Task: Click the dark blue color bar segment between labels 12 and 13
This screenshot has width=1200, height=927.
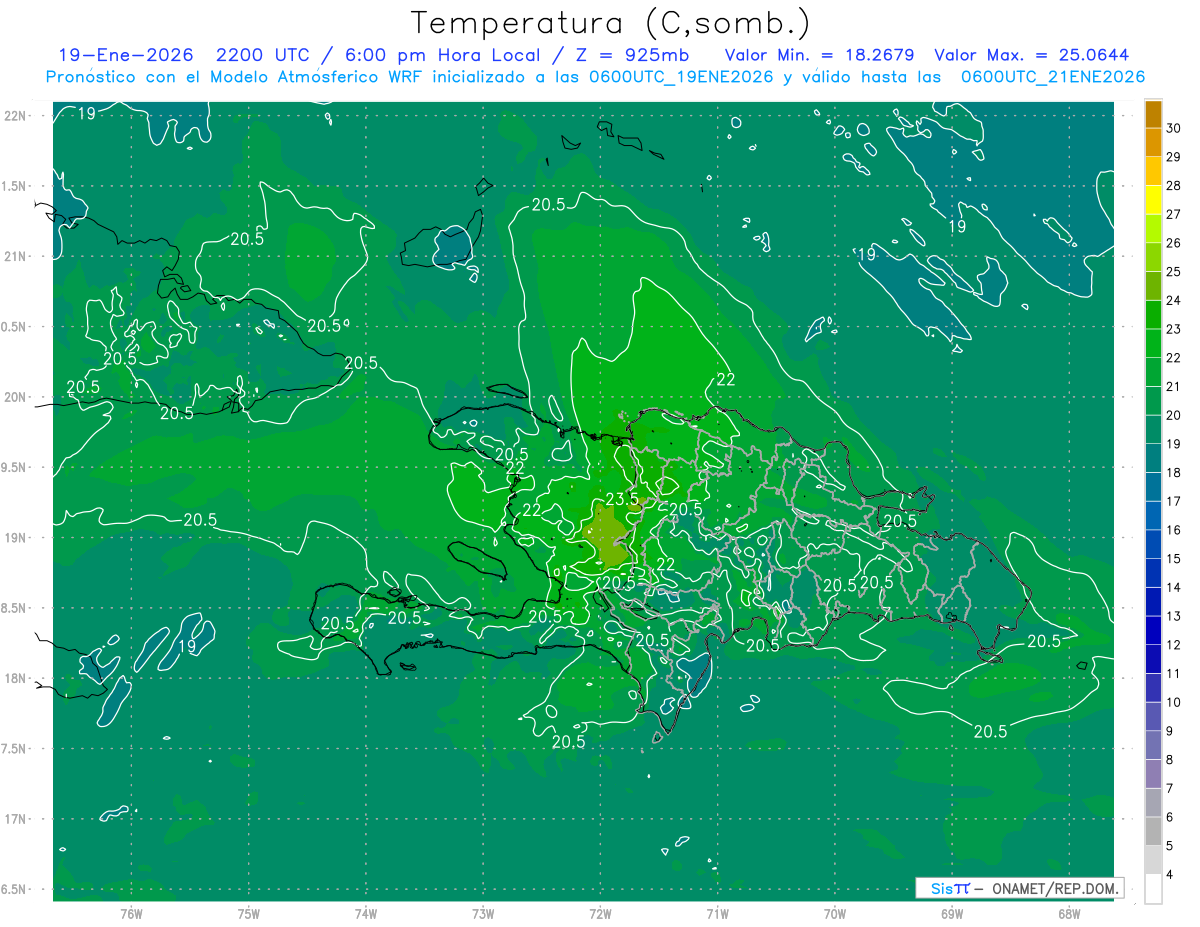Action: (1153, 630)
